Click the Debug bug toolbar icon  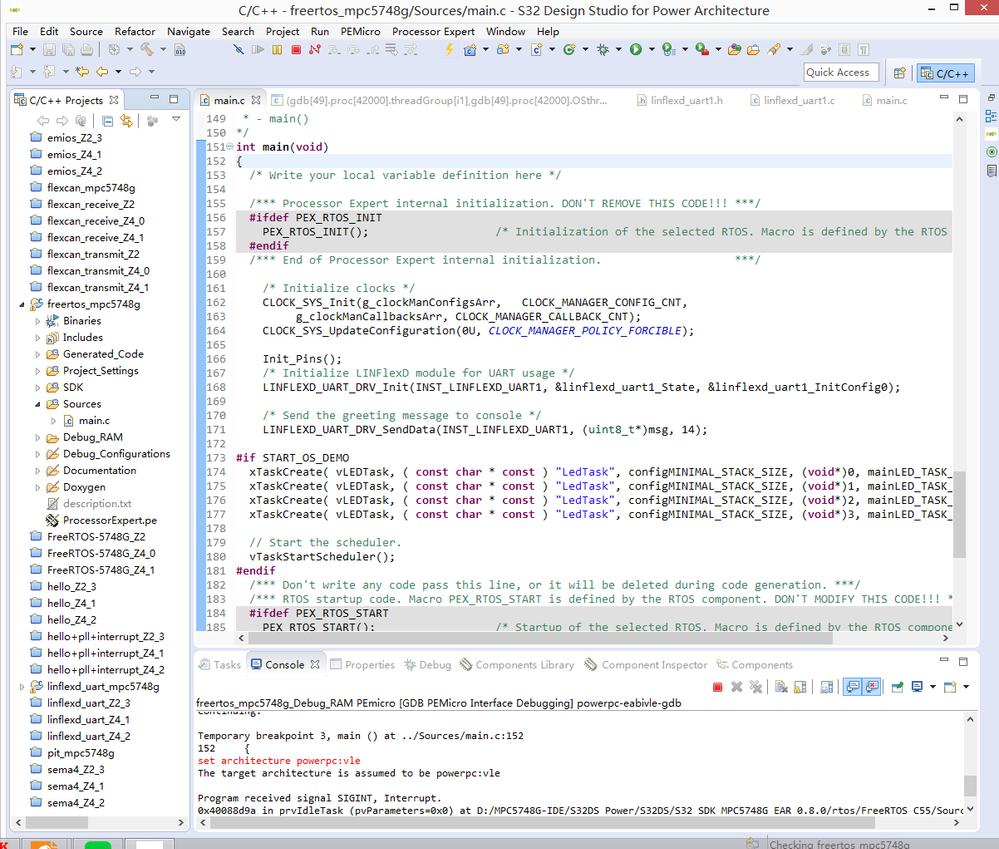602,49
